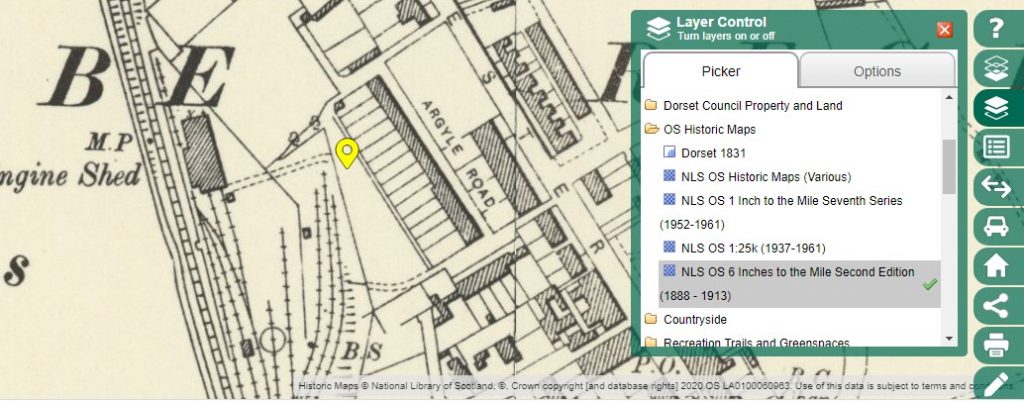1024x403 pixels.
Task: Click layer list scrollbar up arrow
Action: point(949,97)
